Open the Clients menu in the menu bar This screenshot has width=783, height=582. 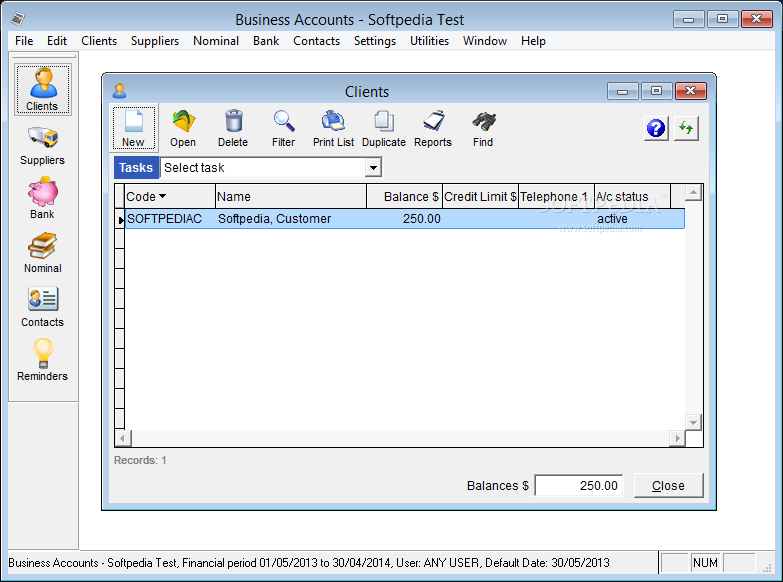pos(99,41)
